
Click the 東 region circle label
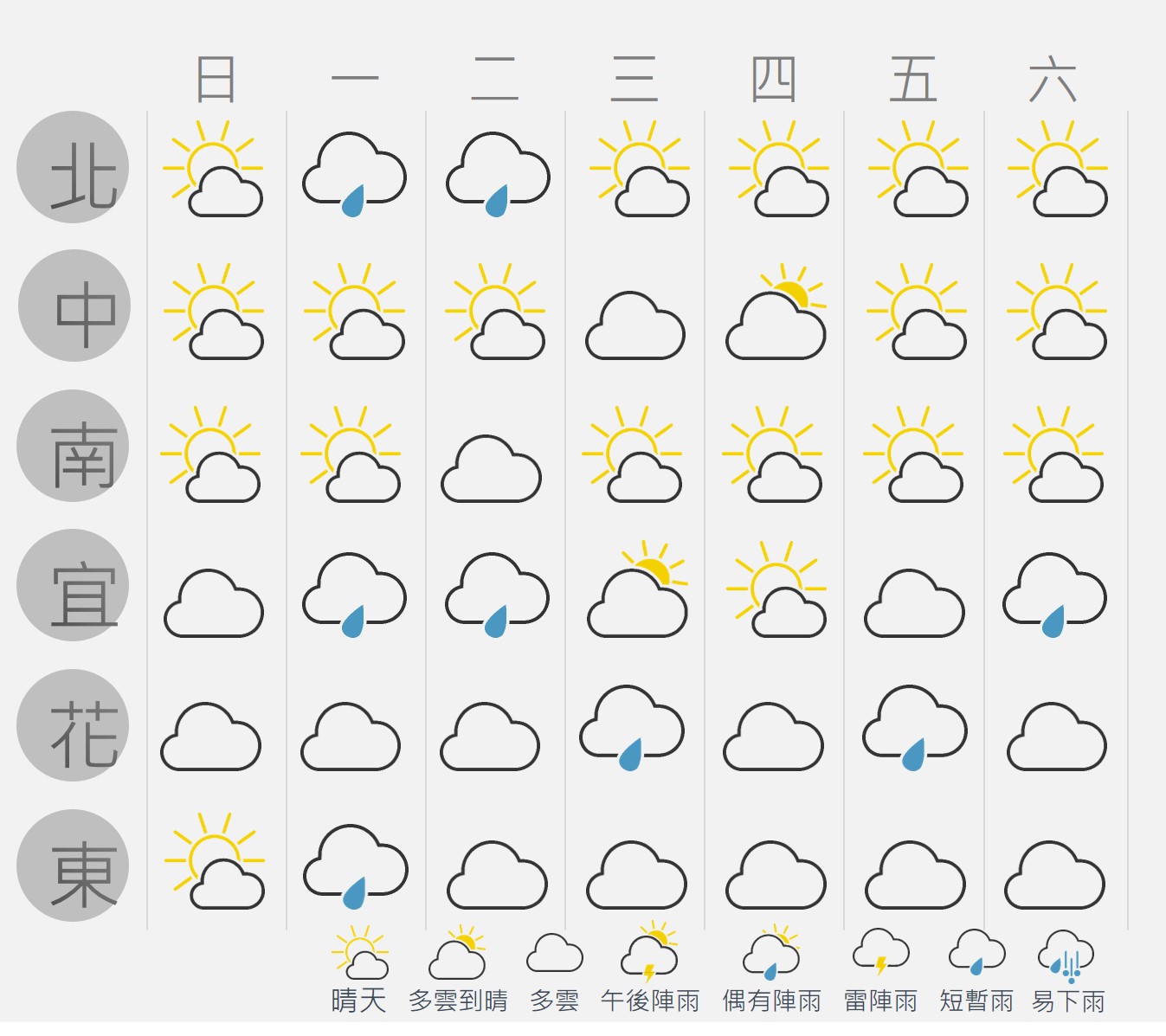click(74, 865)
